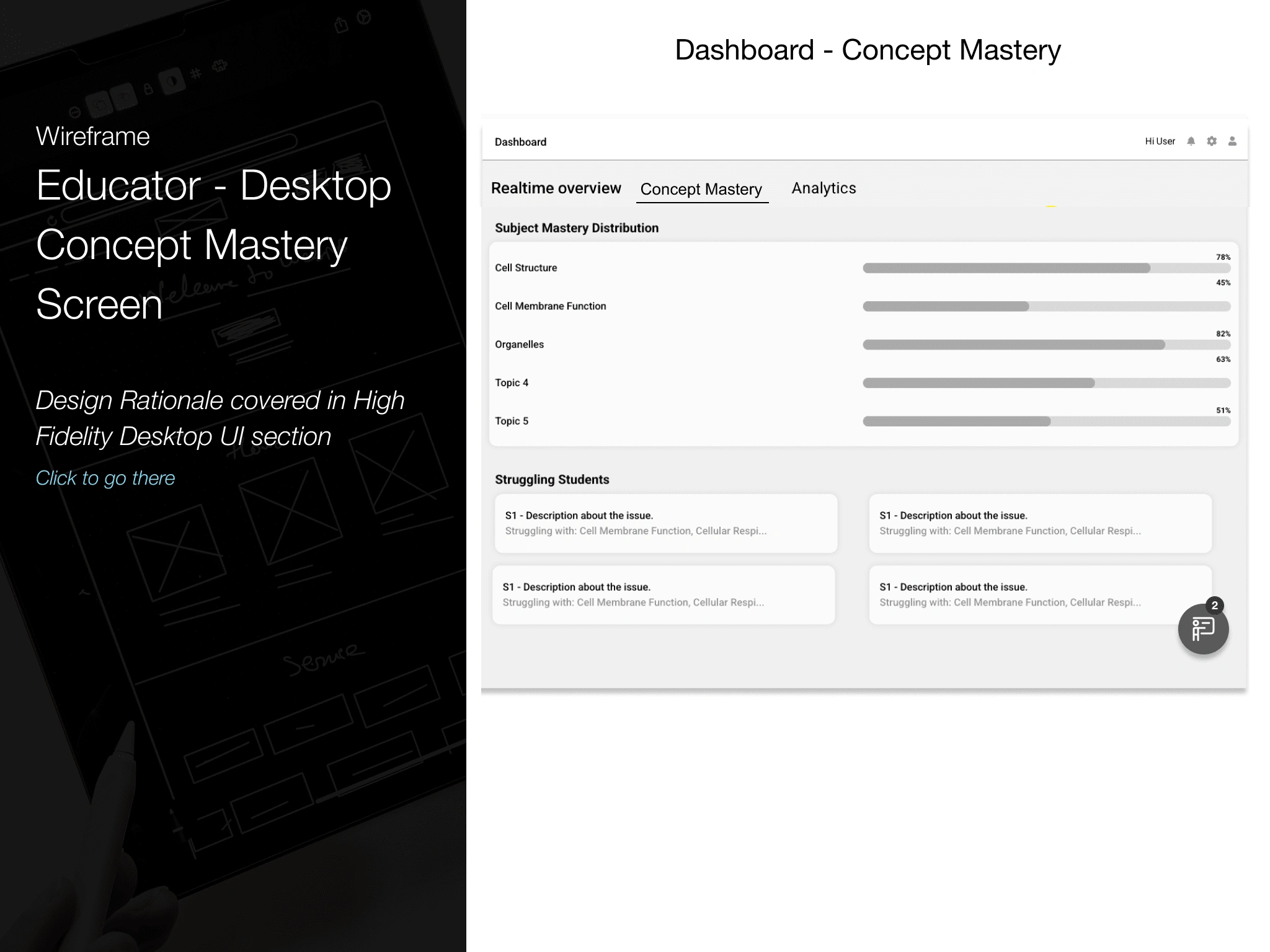Open the bottom-left struggling student card
Image resolution: width=1270 pixels, height=952 pixels.
coord(664,594)
